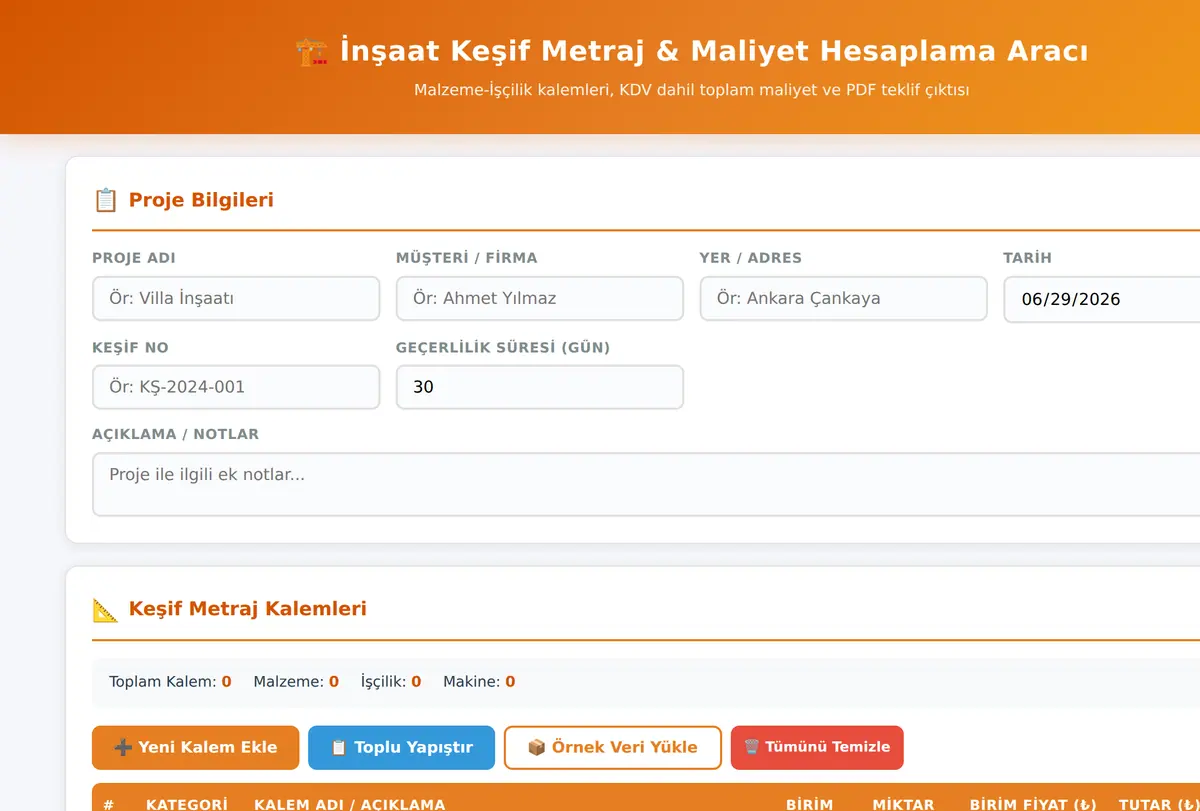Click the MİKTAR column header
Viewport: 1200px width, 811px height.
coord(903,804)
